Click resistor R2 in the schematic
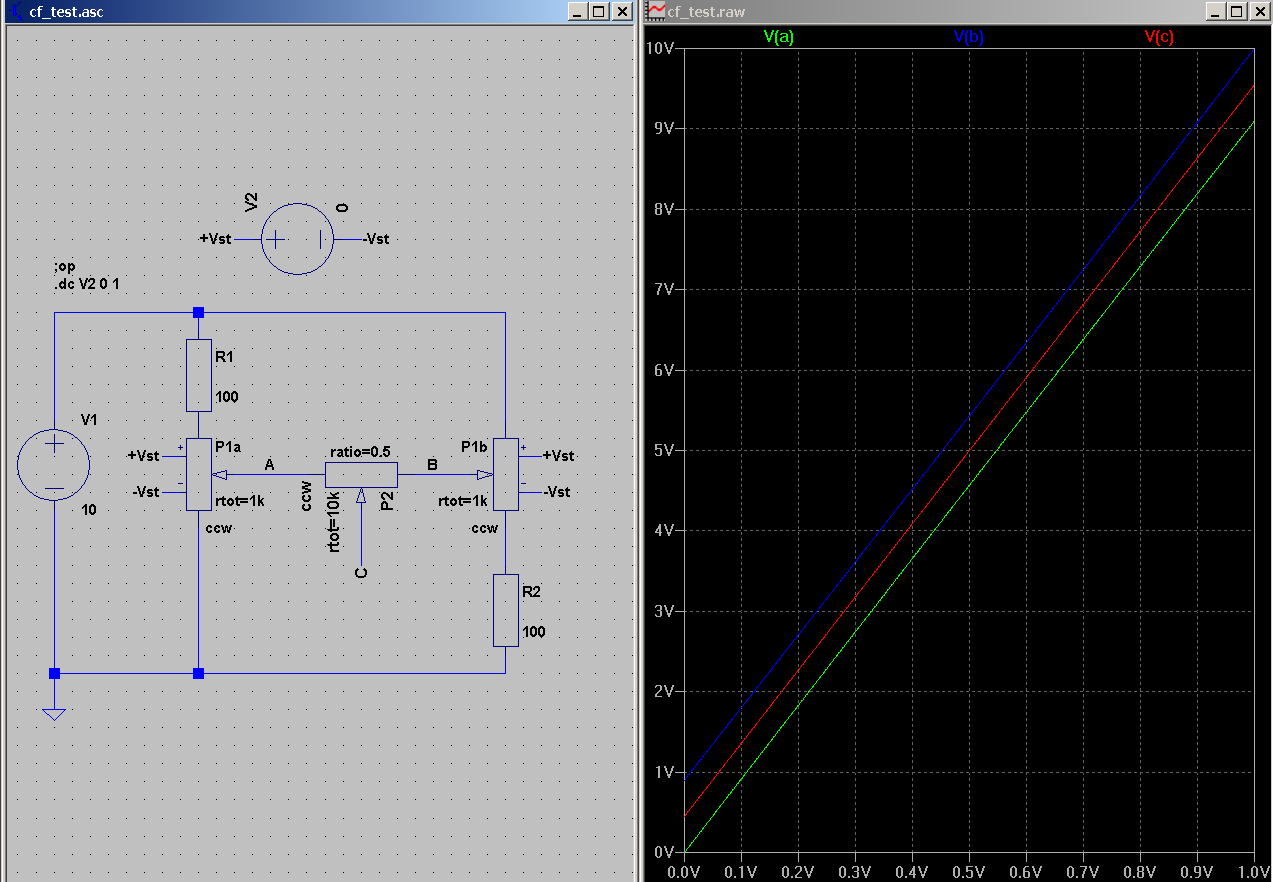Viewport: 1273px width, 882px height. coord(506,610)
